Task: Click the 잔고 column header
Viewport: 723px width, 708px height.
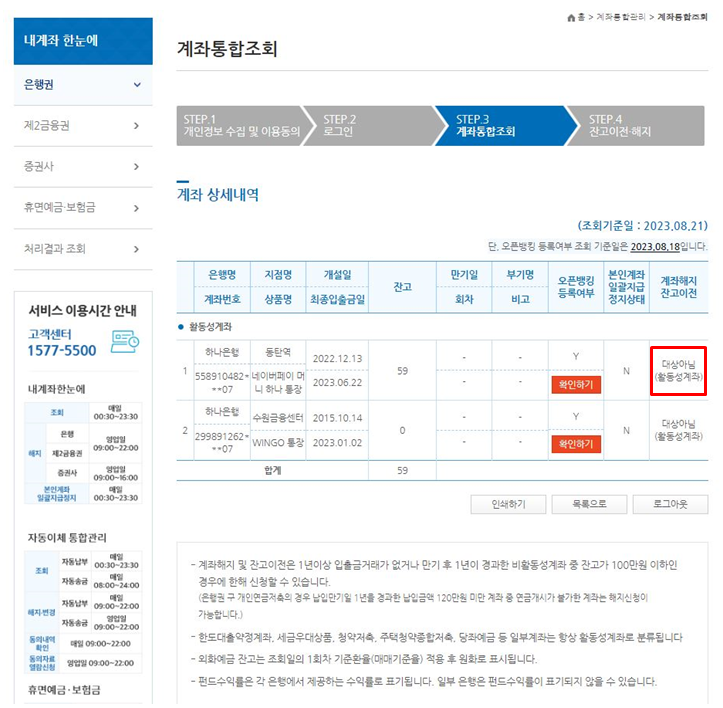Action: (402, 287)
